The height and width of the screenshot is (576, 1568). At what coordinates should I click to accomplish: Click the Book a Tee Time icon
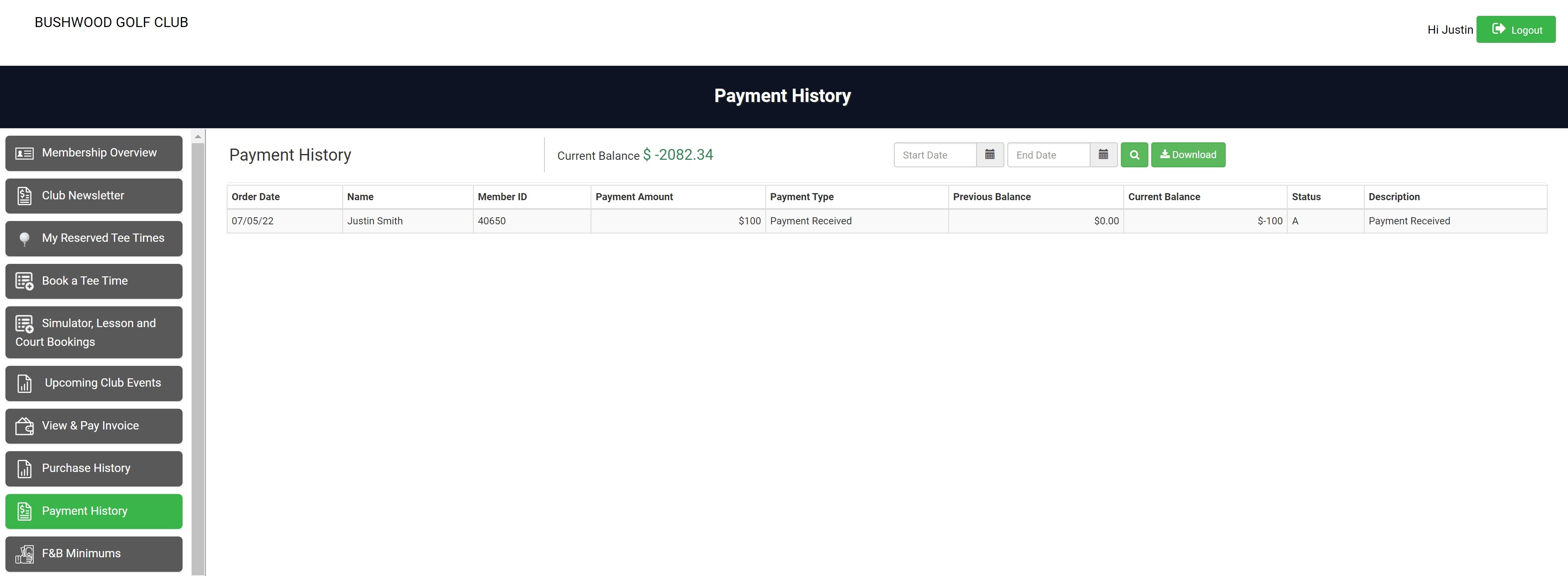point(25,281)
